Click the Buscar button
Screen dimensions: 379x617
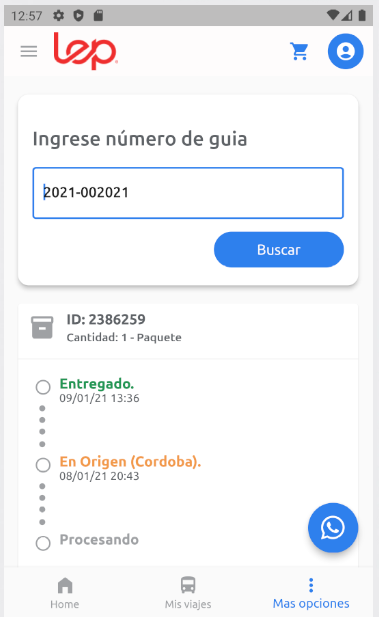pyautogui.click(x=279, y=249)
